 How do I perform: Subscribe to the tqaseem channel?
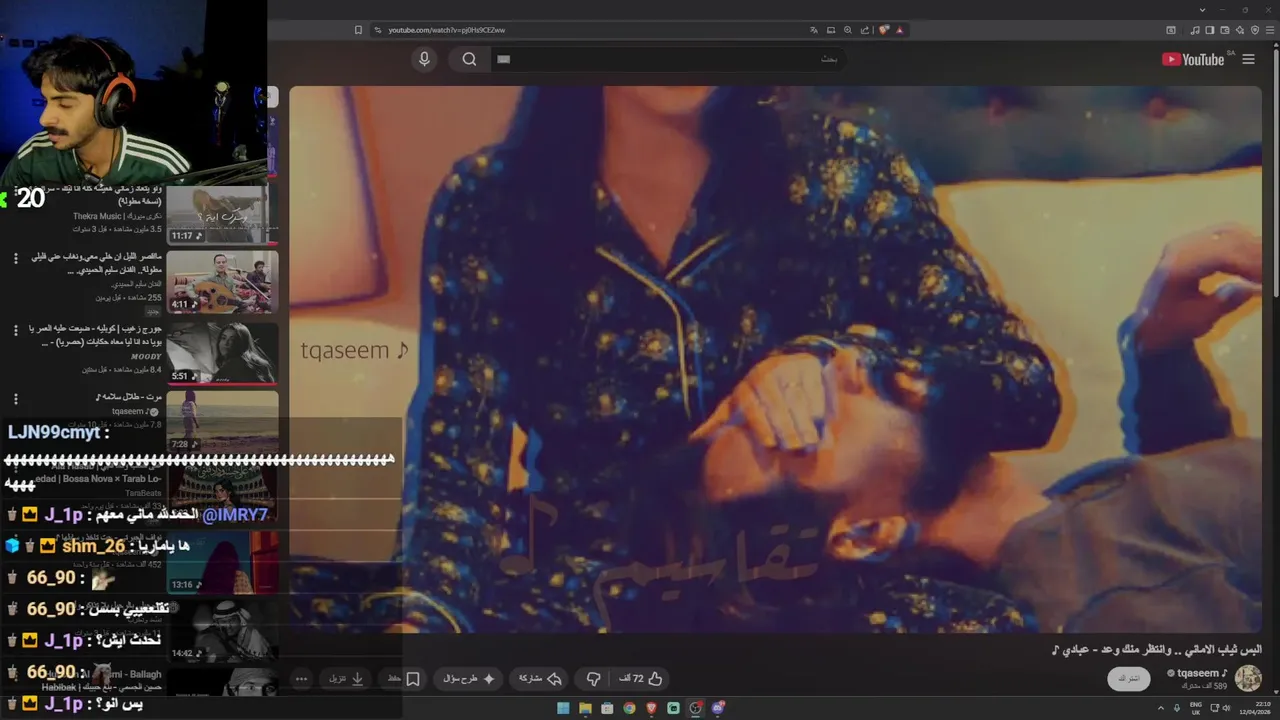click(x=1128, y=679)
